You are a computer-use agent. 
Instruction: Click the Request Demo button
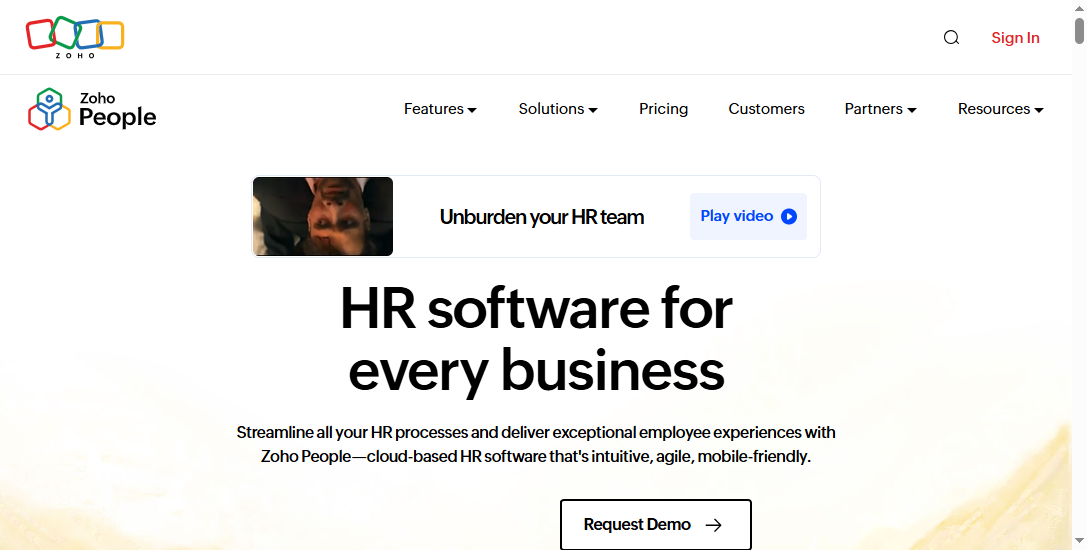[656, 524]
